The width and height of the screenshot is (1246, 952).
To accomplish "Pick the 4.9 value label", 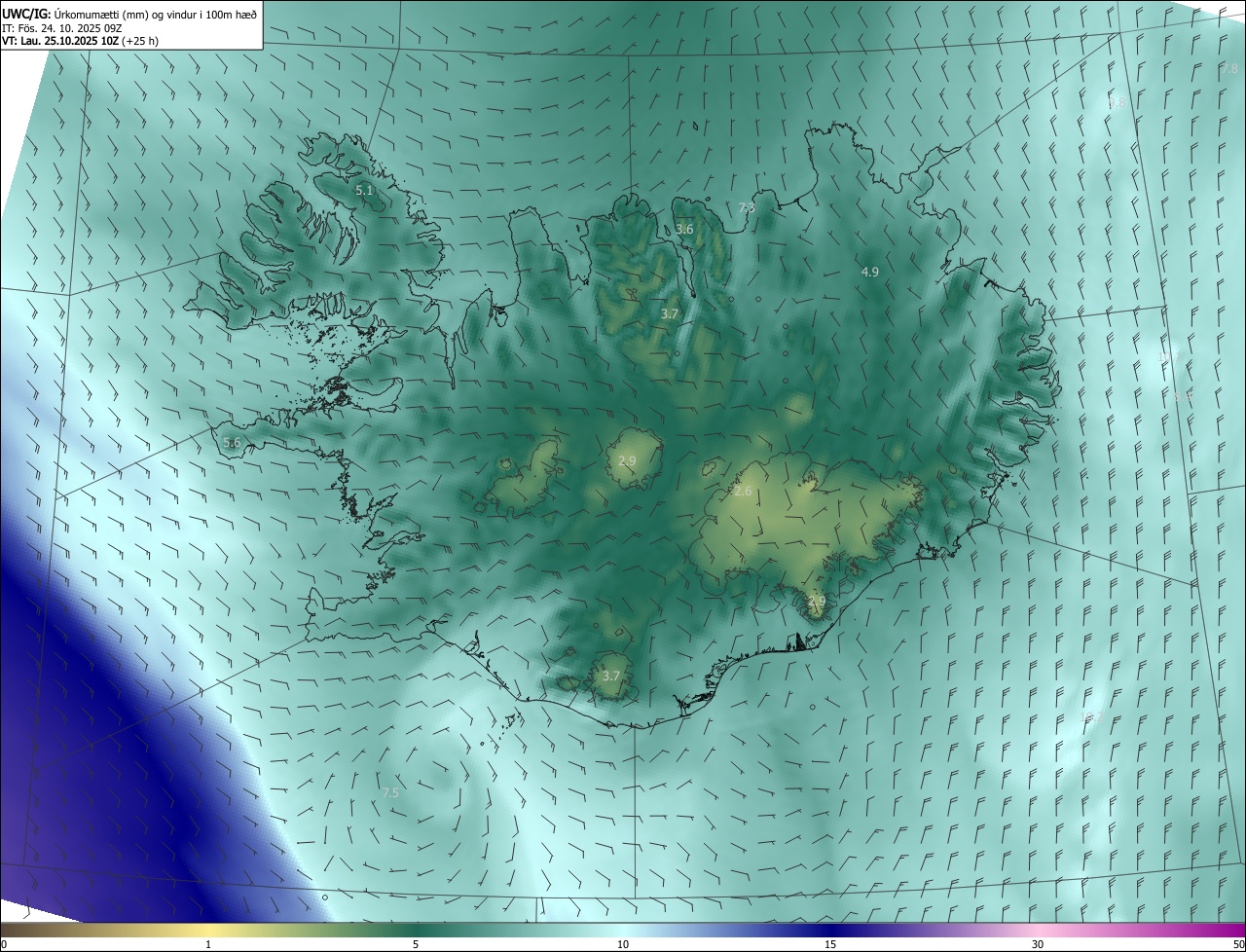I will (870, 273).
